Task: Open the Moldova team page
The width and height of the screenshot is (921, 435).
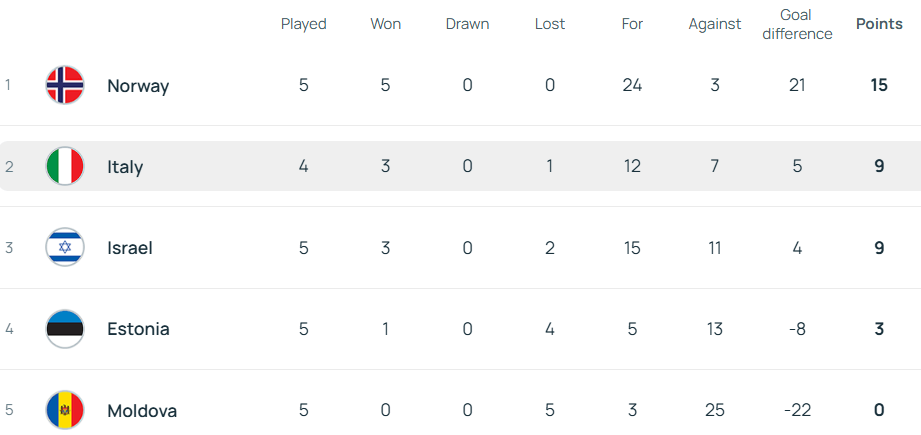Action: (x=142, y=411)
